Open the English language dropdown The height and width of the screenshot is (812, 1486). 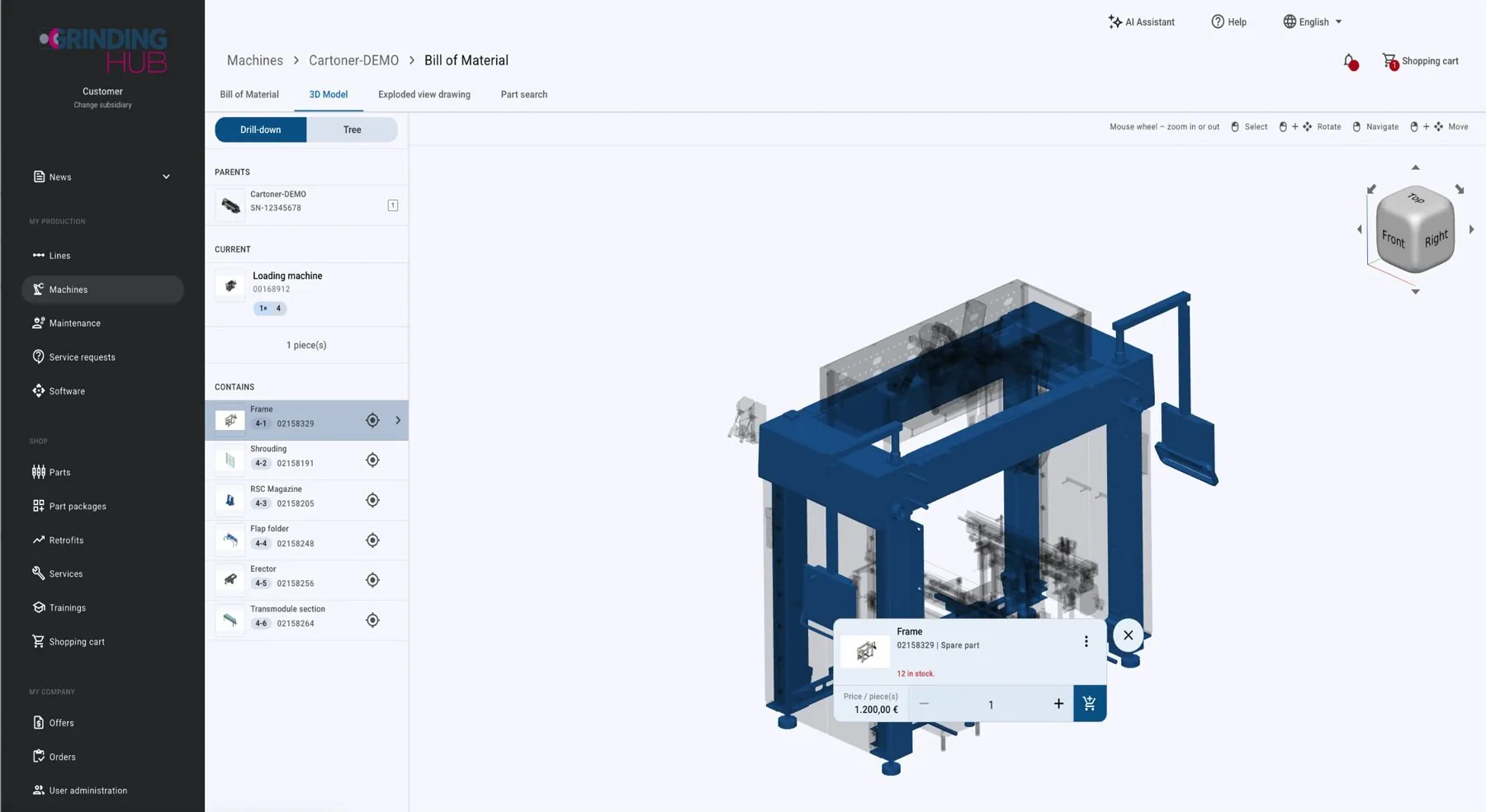click(x=1313, y=22)
